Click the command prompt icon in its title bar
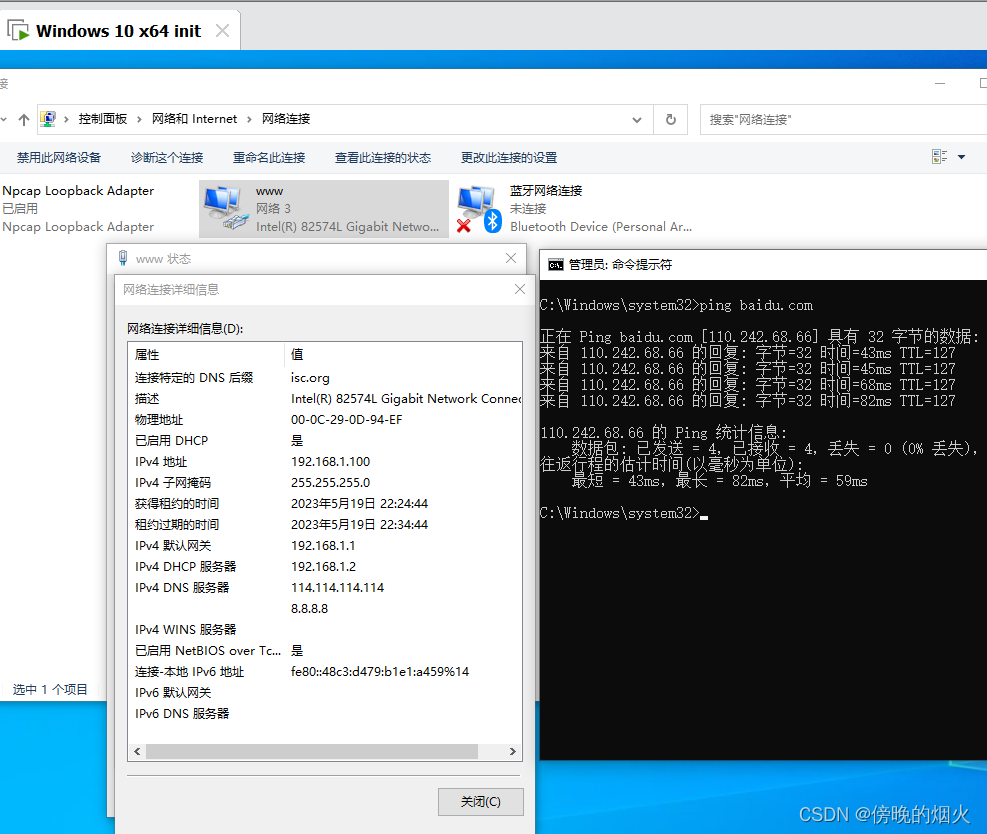 pos(556,264)
